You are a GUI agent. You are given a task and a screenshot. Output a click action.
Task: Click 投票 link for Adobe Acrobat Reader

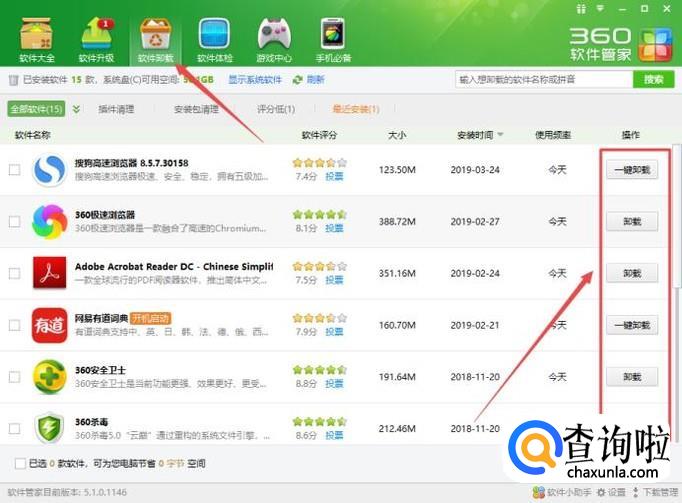coord(334,280)
